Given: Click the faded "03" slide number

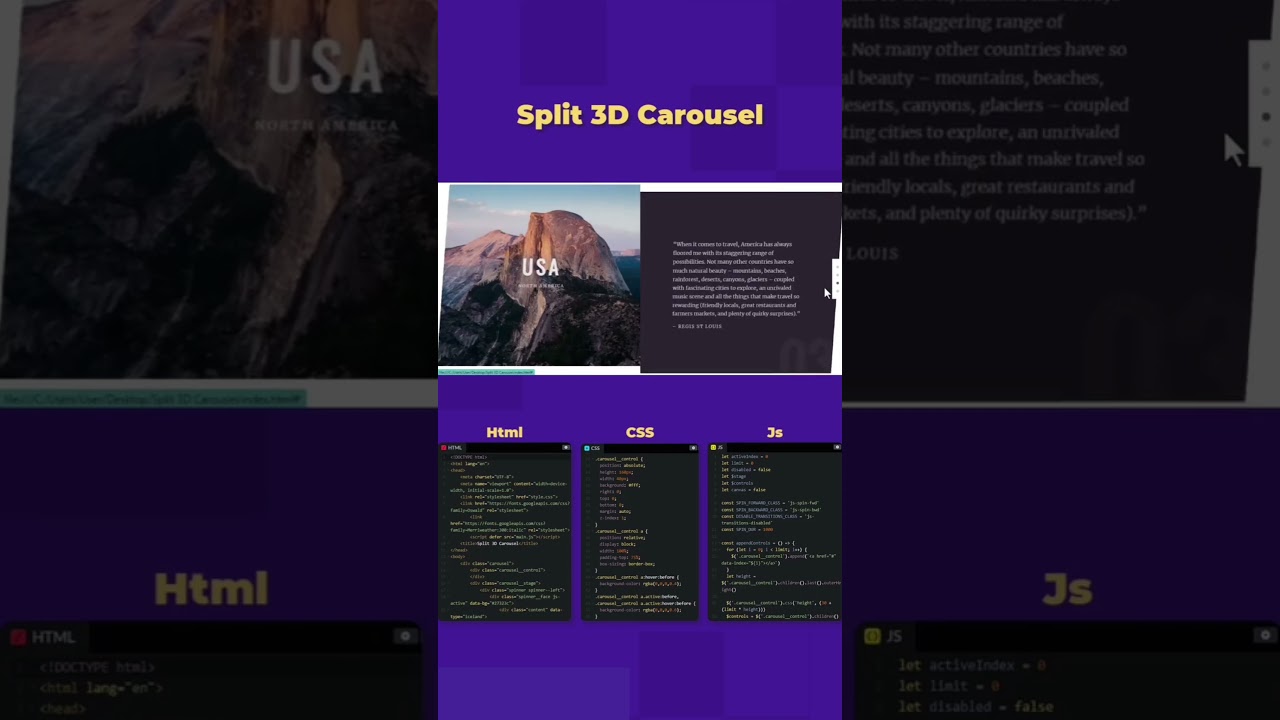Looking at the screenshot, I should pyautogui.click(x=806, y=357).
